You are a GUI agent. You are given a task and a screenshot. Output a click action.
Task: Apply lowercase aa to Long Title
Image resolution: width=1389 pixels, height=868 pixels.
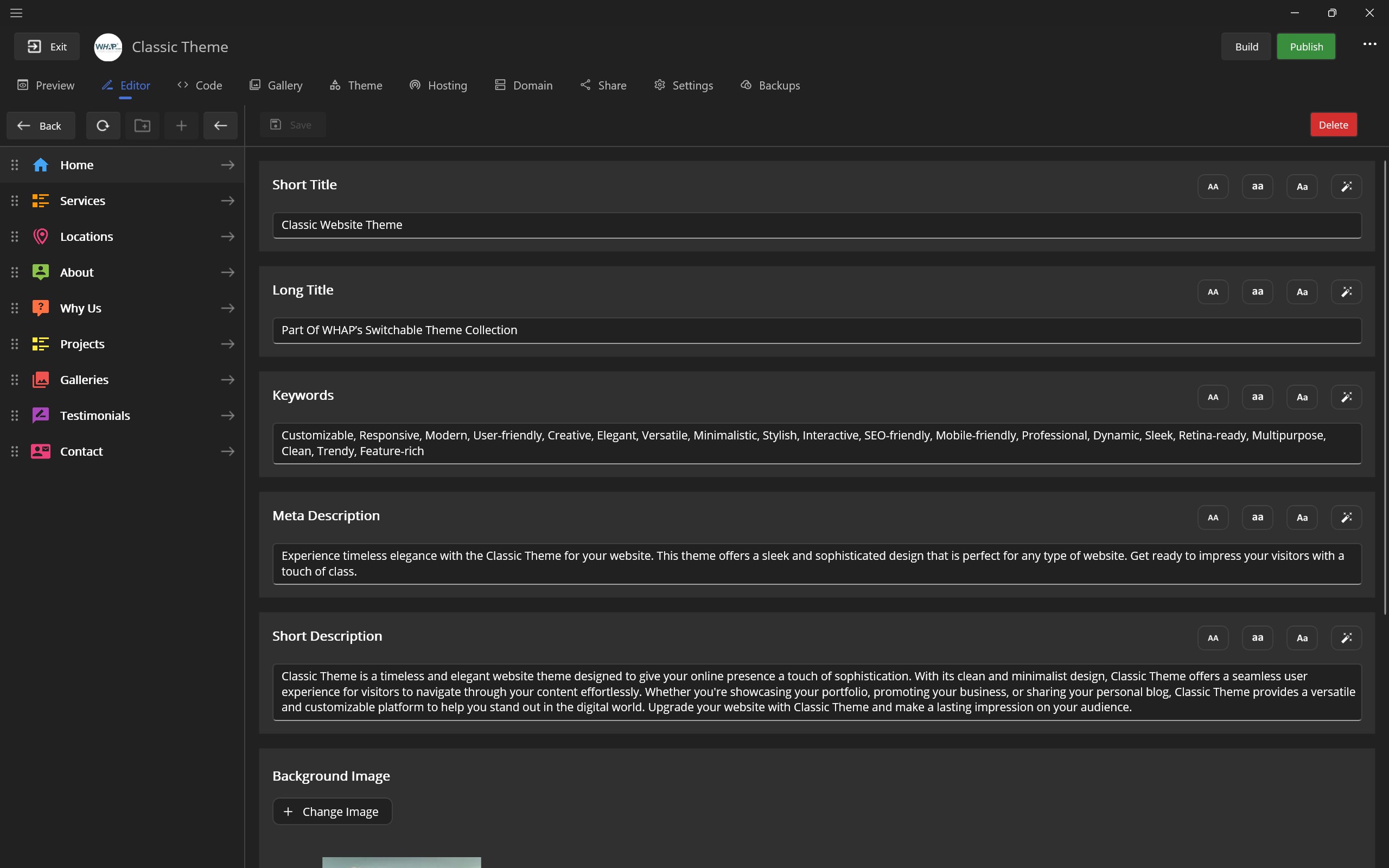click(x=1257, y=292)
